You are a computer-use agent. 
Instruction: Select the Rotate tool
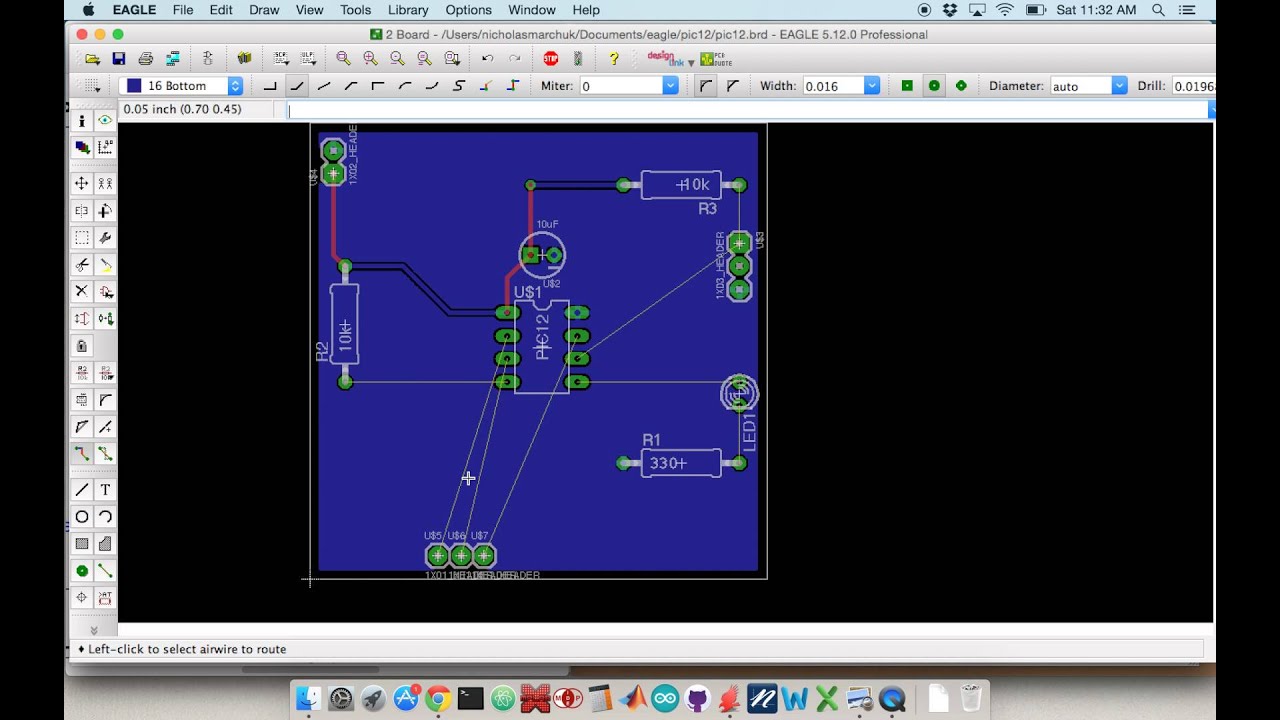[105, 211]
